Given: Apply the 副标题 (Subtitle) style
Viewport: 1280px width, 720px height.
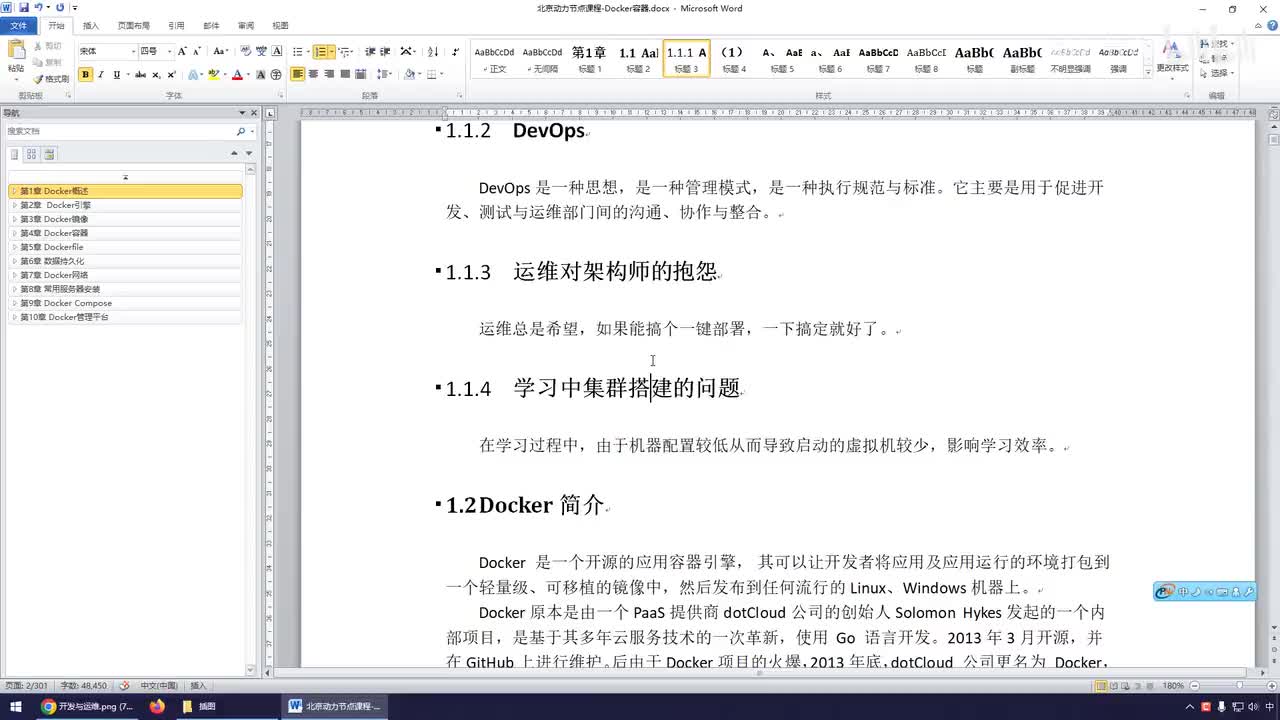Looking at the screenshot, I should 1022,59.
